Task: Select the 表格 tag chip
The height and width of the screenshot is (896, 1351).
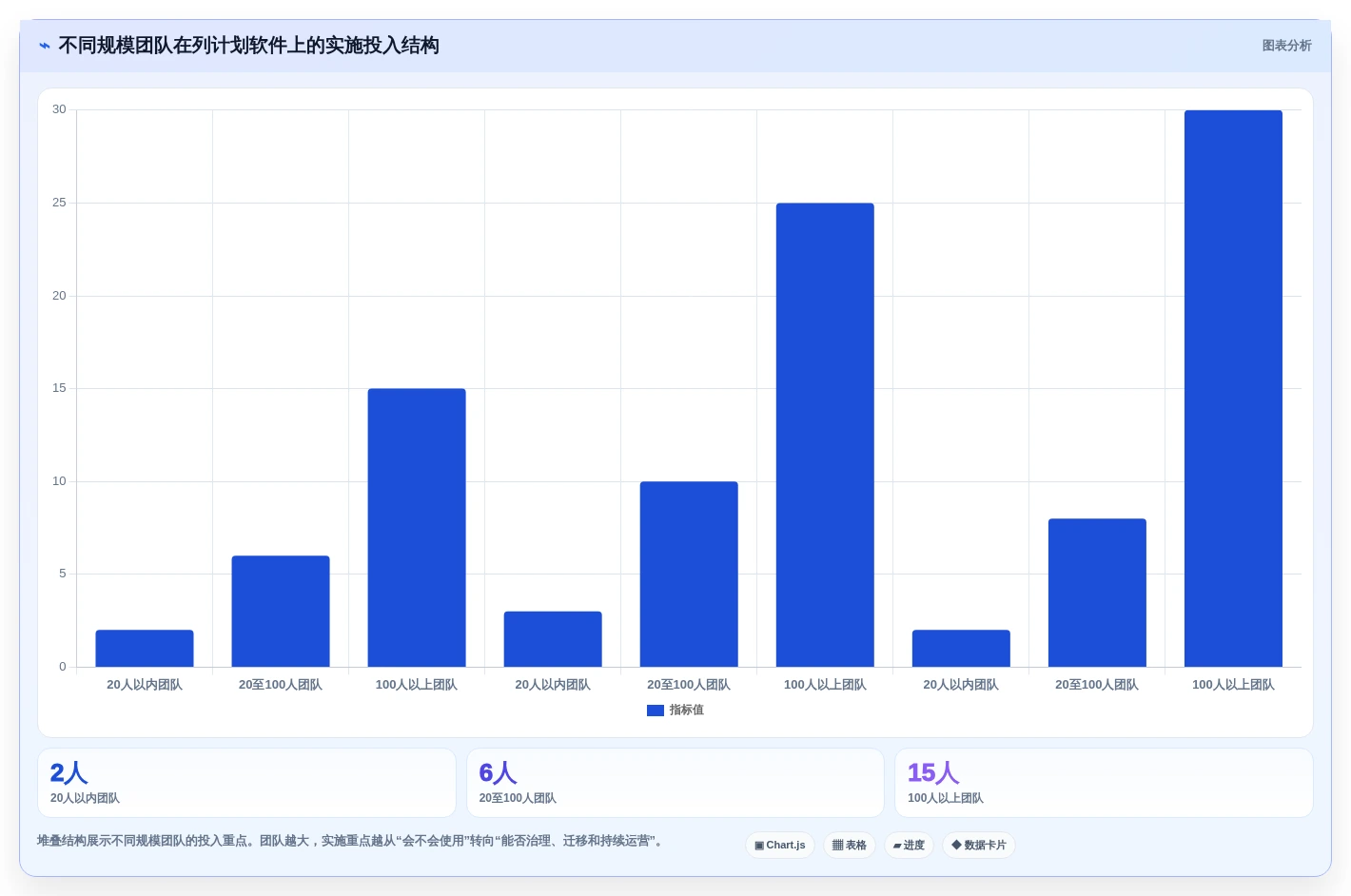Action: click(849, 845)
